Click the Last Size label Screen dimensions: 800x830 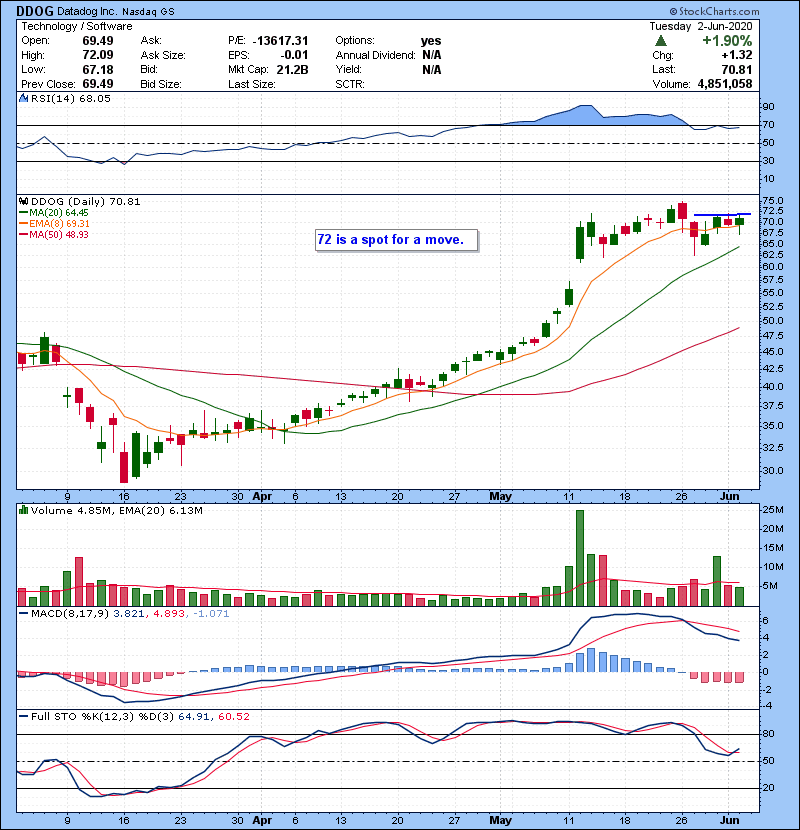(251, 84)
